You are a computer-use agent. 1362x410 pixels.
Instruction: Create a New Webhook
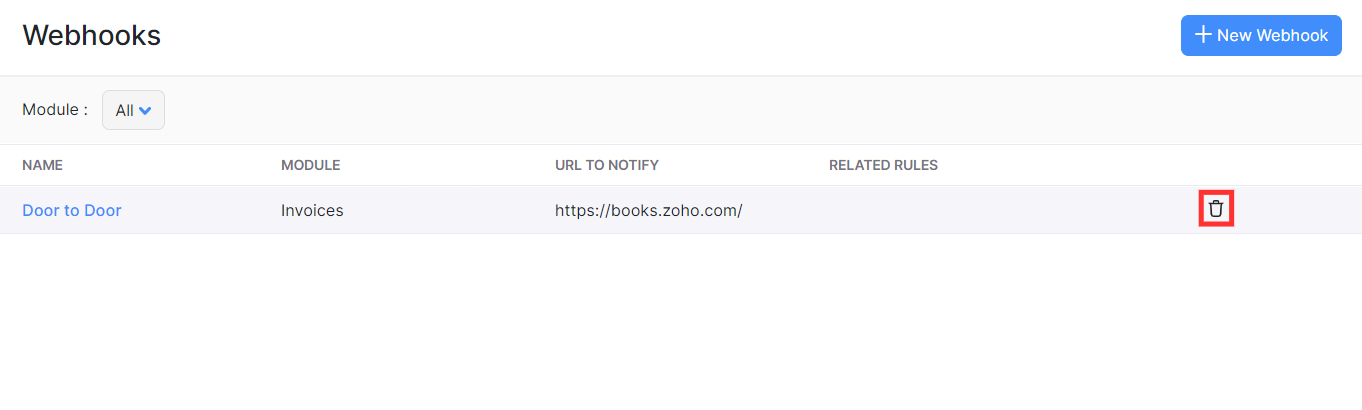(x=1260, y=35)
